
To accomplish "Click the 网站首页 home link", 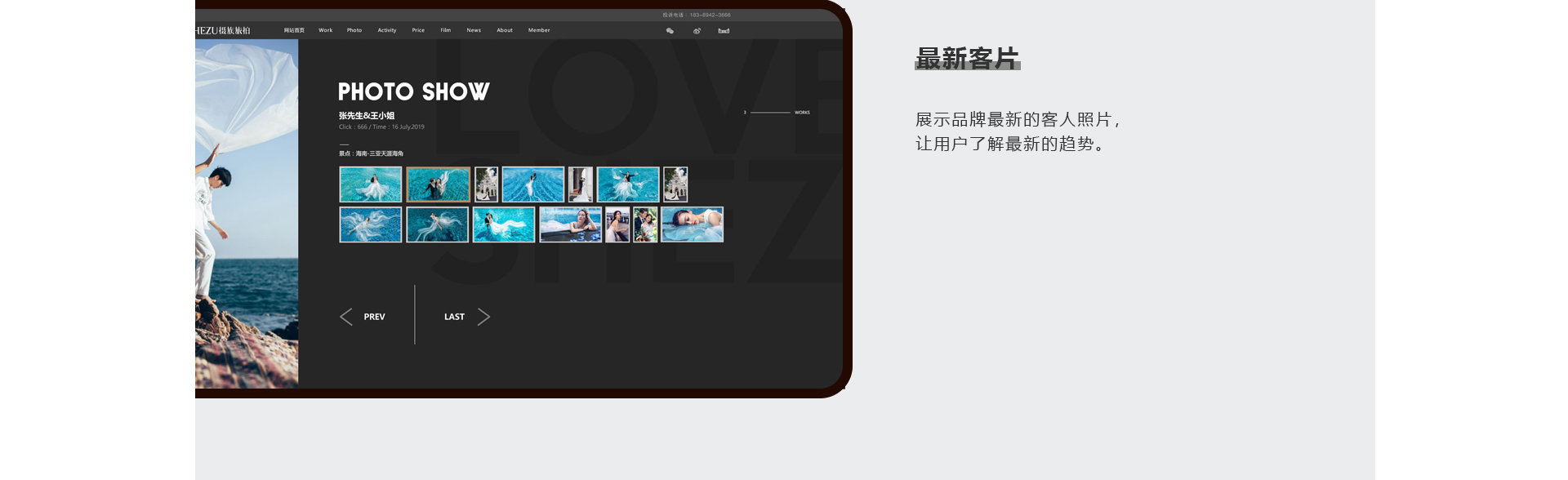I will (x=294, y=30).
